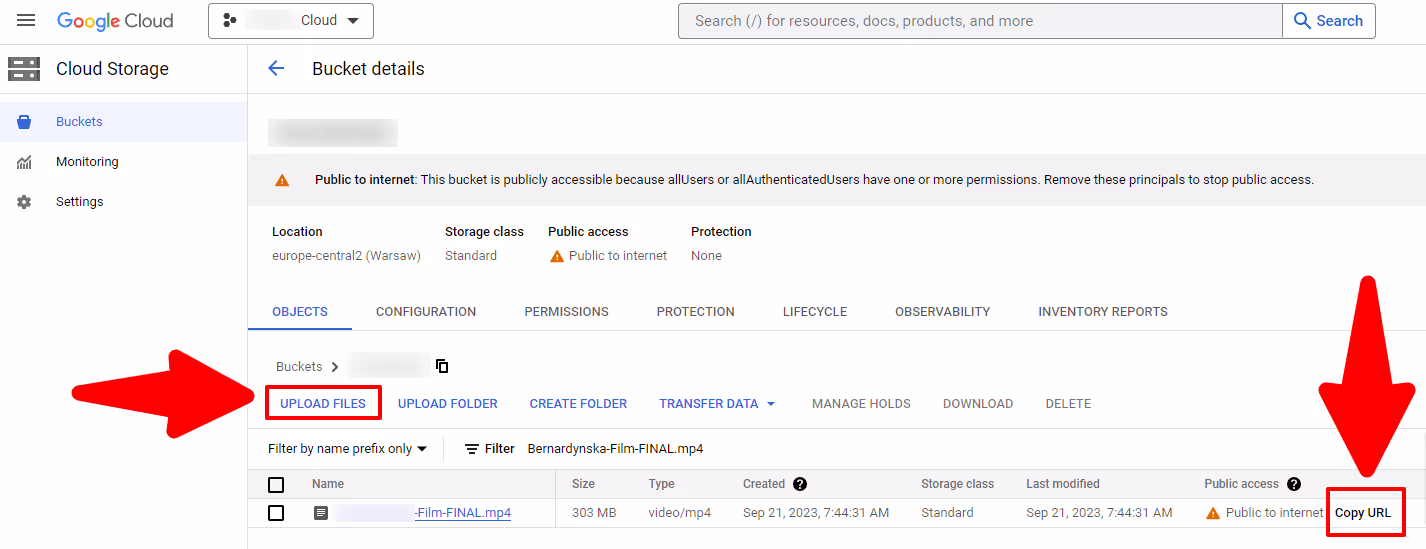Click the video/mp4 type cell

[x=680, y=513]
